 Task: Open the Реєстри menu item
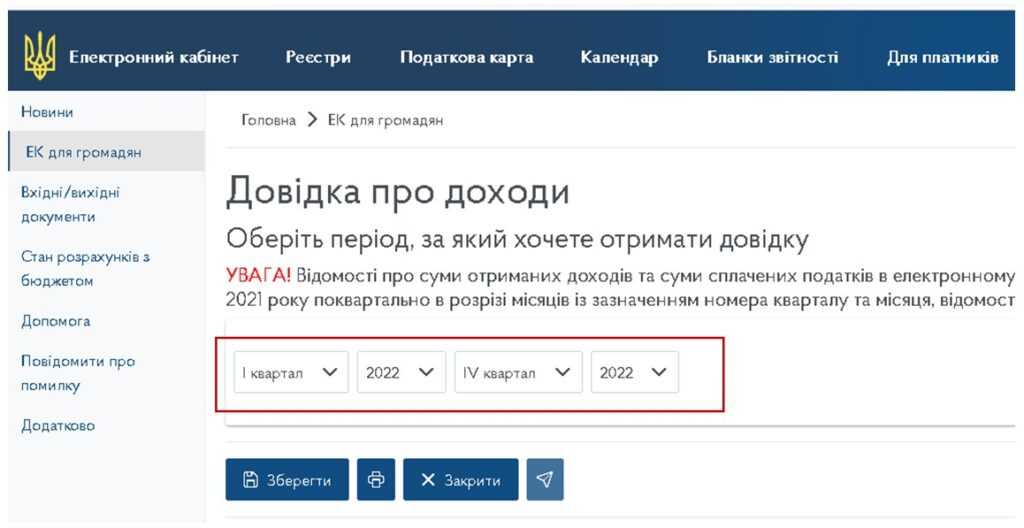point(318,58)
